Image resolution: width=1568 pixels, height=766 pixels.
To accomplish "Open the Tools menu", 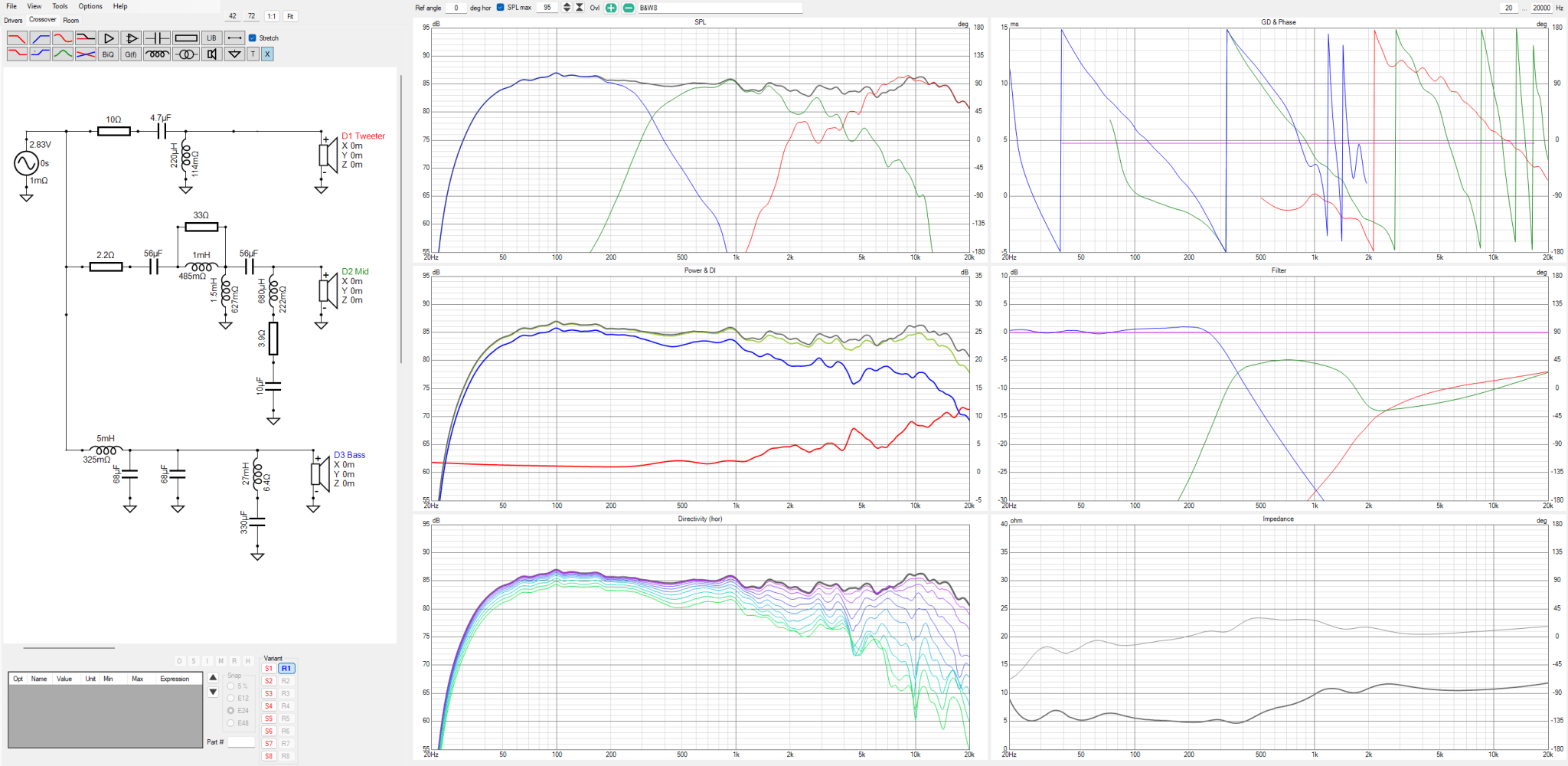I will pyautogui.click(x=60, y=6).
